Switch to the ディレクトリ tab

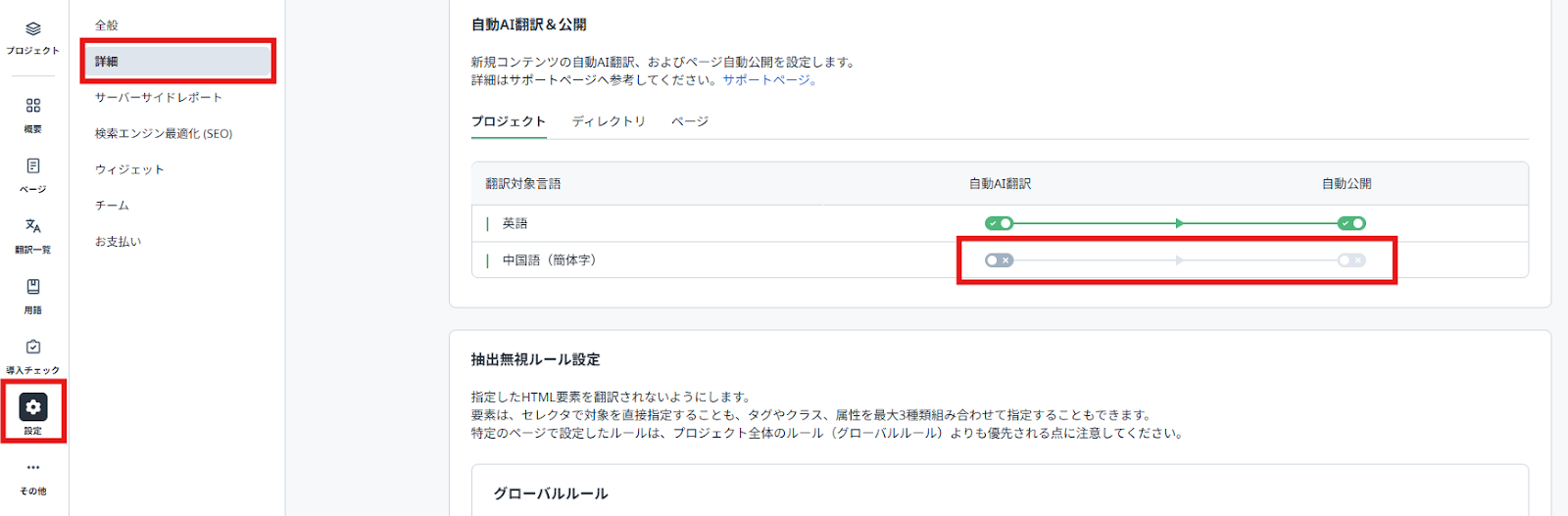click(x=609, y=121)
